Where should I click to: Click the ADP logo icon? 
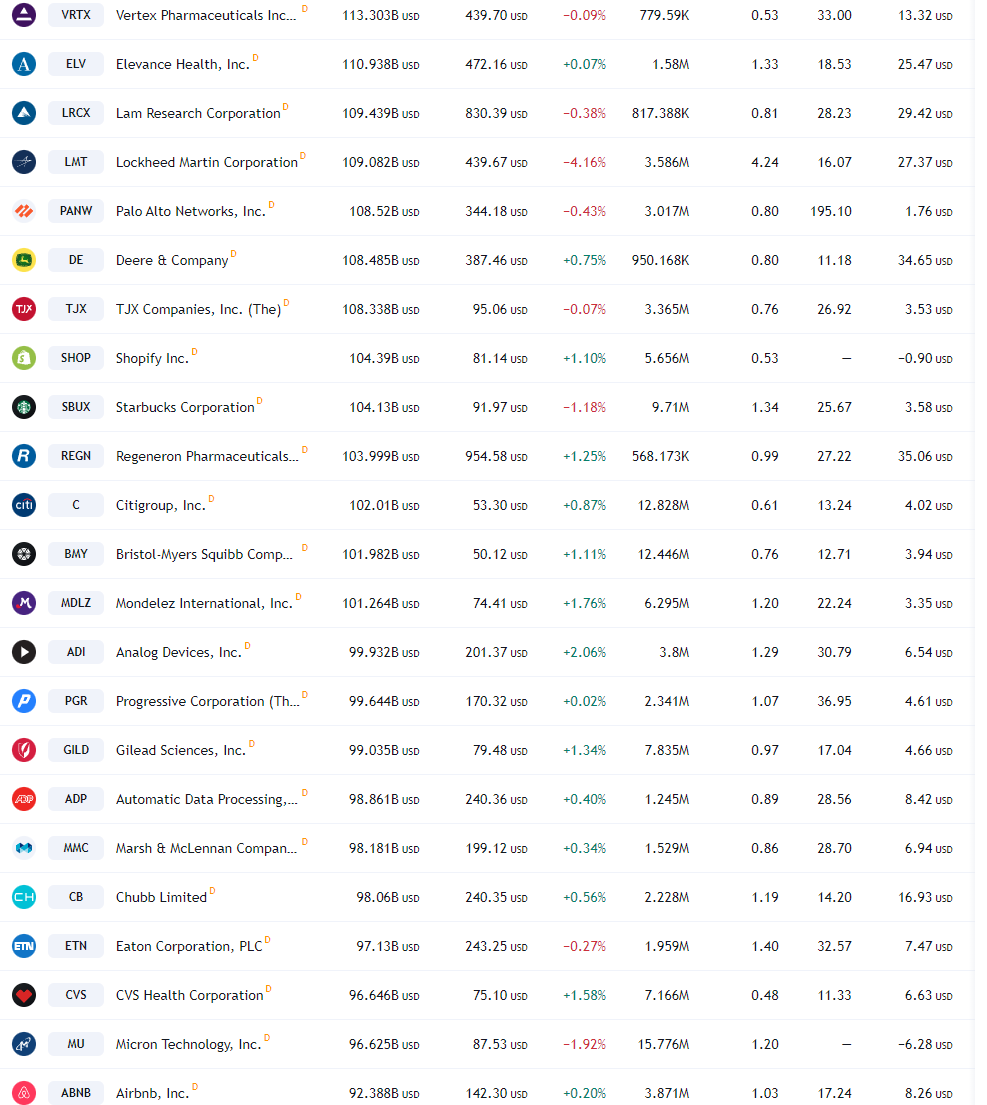tap(24, 798)
